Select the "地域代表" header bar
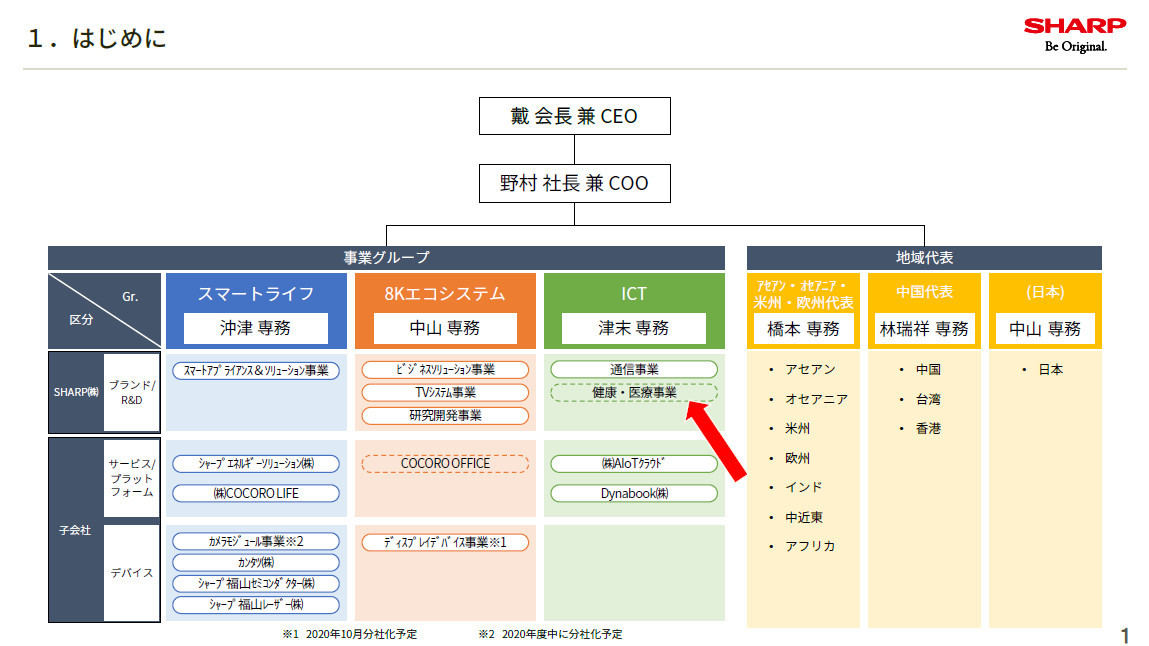Screen dimensions: 1149x646 click(x=924, y=258)
